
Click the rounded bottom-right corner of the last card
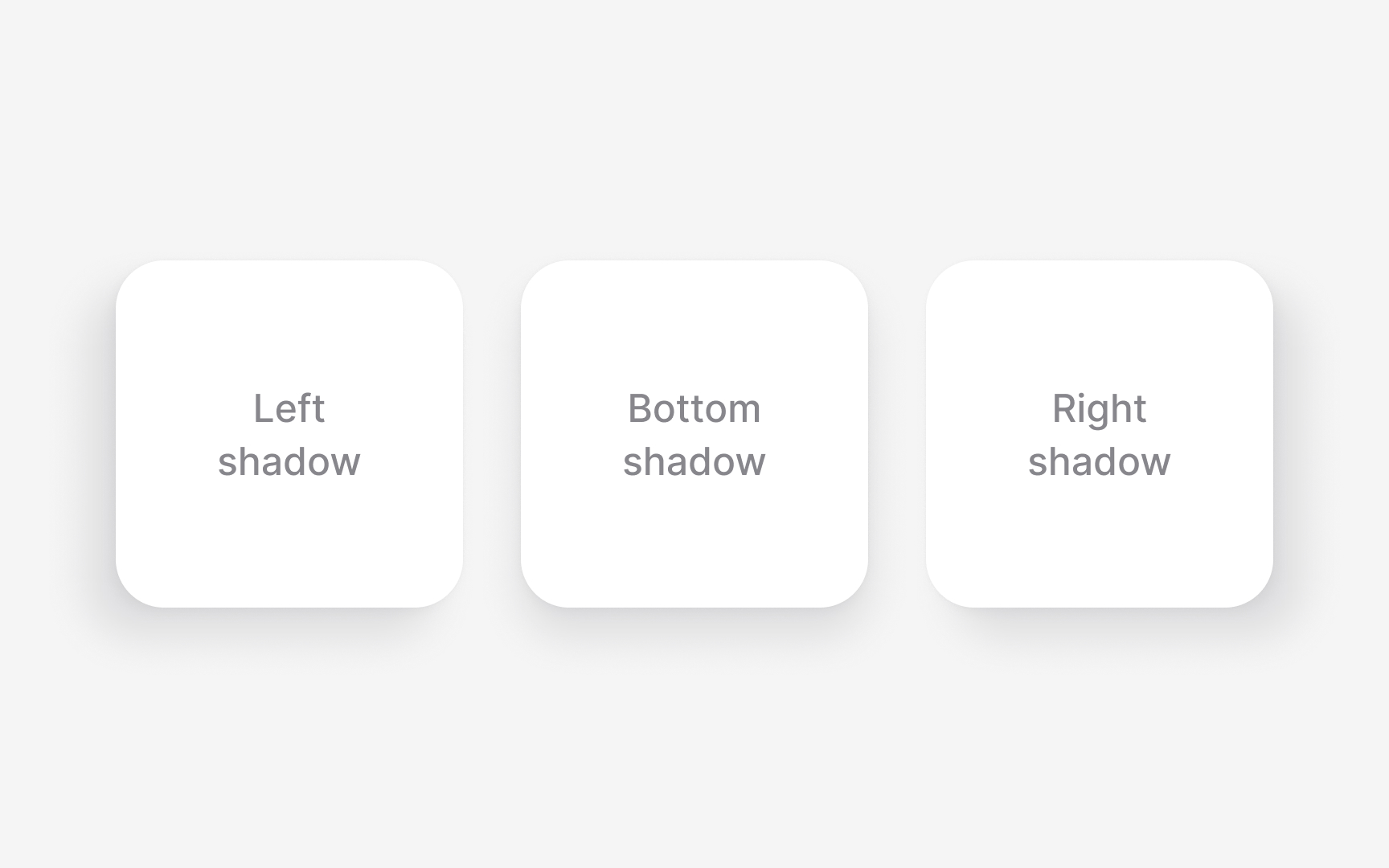(x=1262, y=595)
